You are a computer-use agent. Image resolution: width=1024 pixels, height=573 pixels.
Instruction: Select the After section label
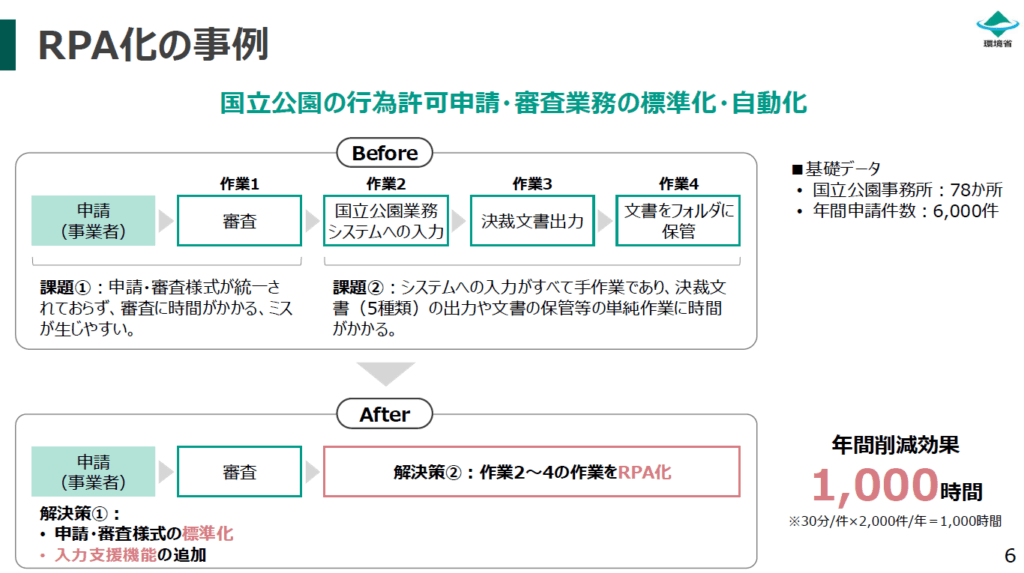[x=385, y=414]
